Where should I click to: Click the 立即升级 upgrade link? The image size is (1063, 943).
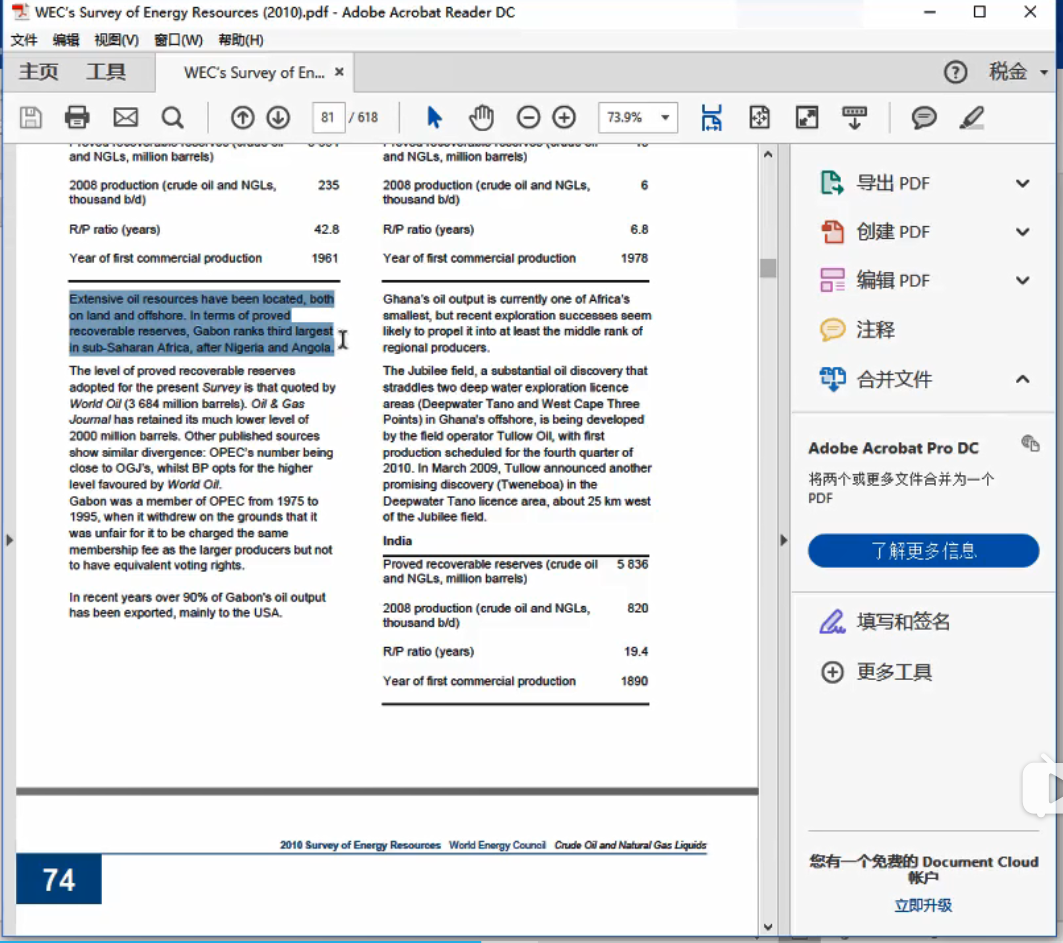coord(923,906)
